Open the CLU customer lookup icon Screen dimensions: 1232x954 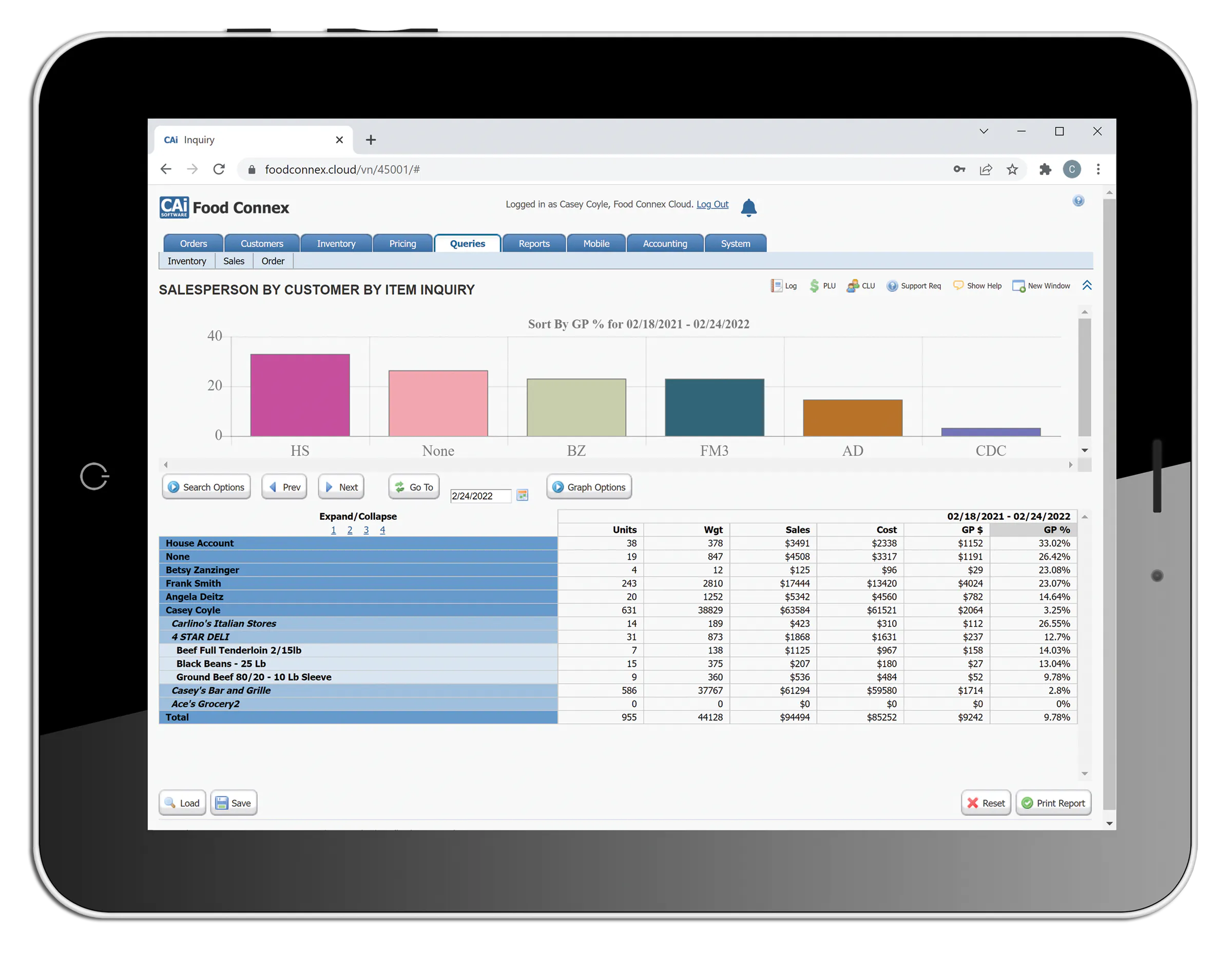852,286
